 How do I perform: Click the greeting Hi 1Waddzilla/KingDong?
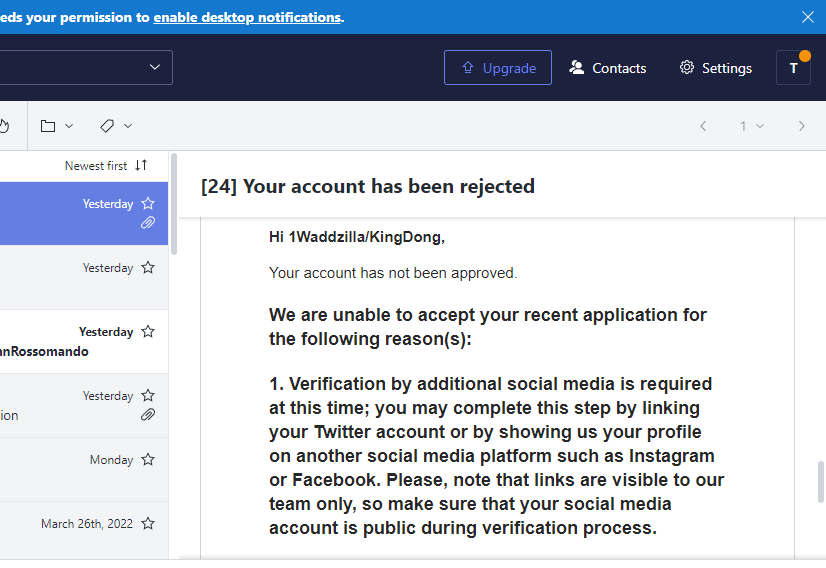pos(357,237)
